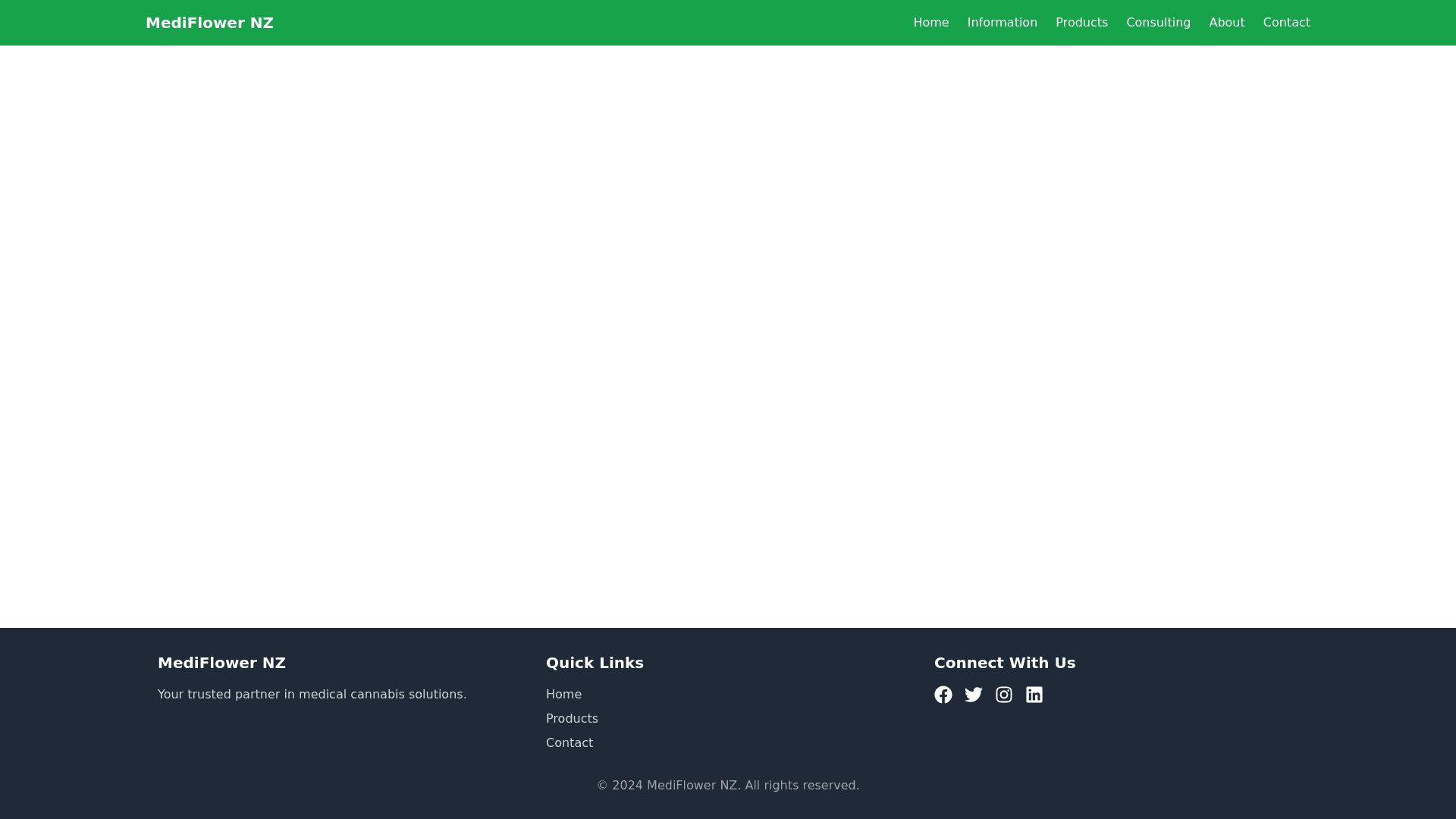The width and height of the screenshot is (1456, 819).
Task: Click the copyright notice text
Action: [727, 785]
